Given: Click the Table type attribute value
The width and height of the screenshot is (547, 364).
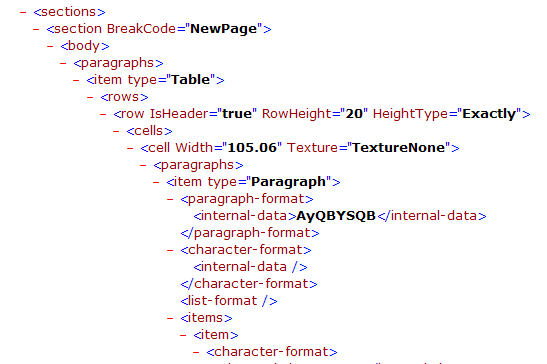Looking at the screenshot, I should click(190, 80).
